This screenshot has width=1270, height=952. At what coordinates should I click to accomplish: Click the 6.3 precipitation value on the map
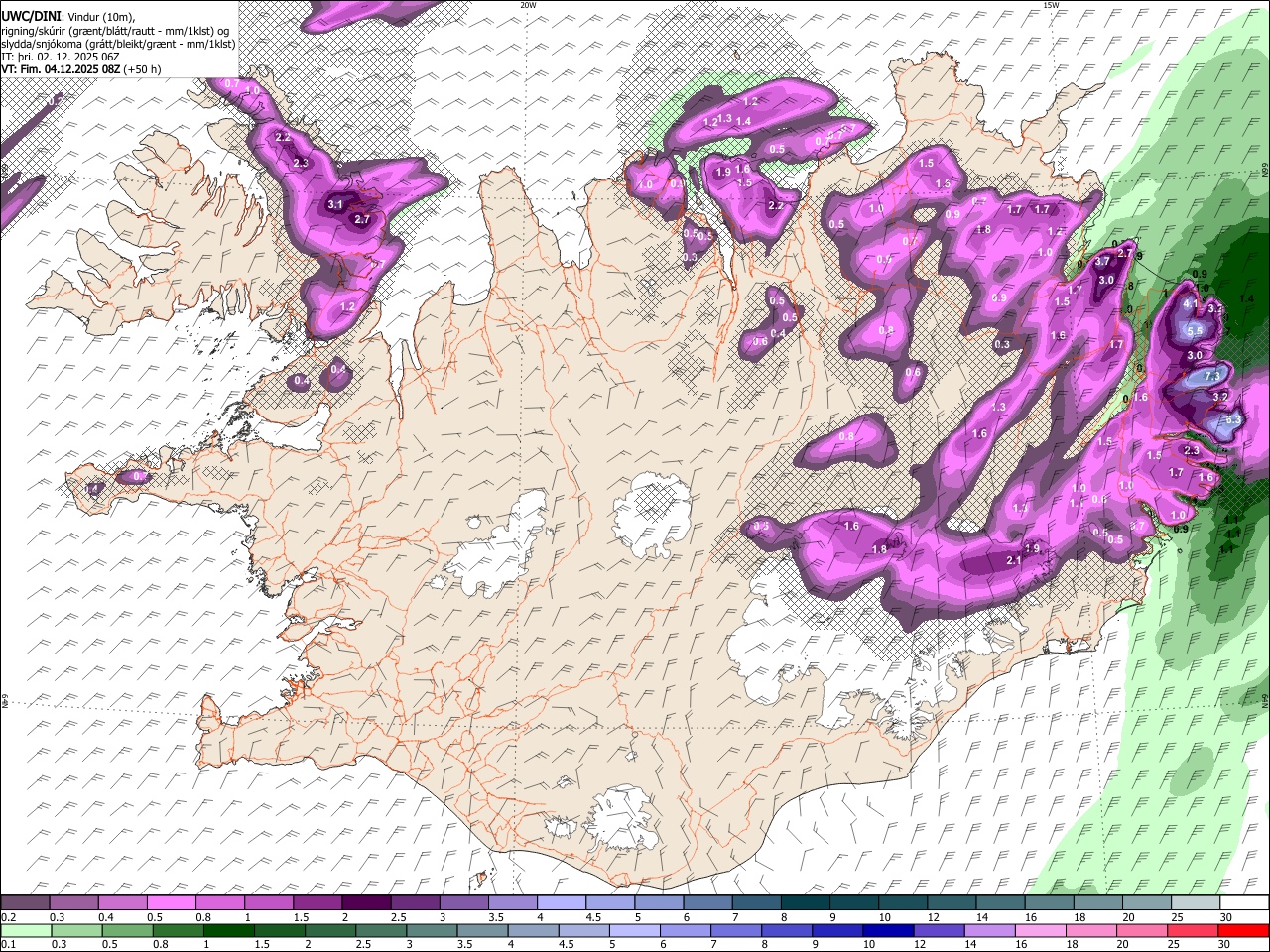(x=1233, y=420)
